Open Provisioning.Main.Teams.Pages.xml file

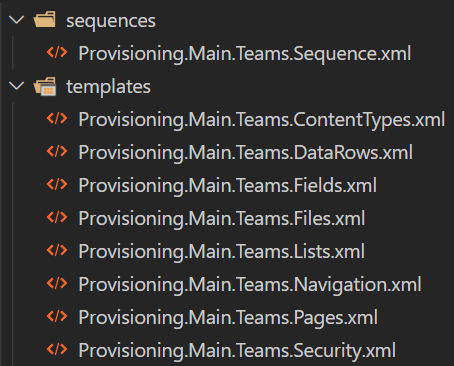(x=228, y=318)
